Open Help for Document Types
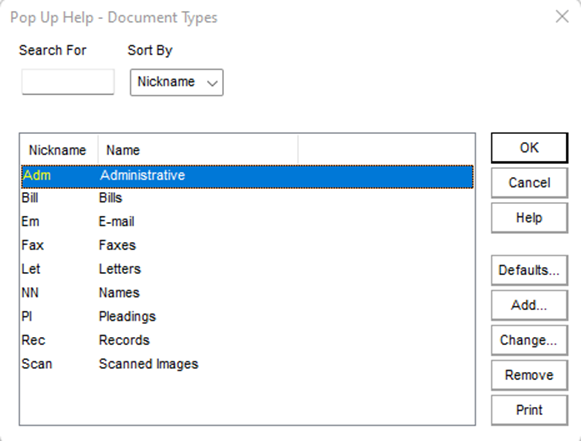 click(529, 218)
